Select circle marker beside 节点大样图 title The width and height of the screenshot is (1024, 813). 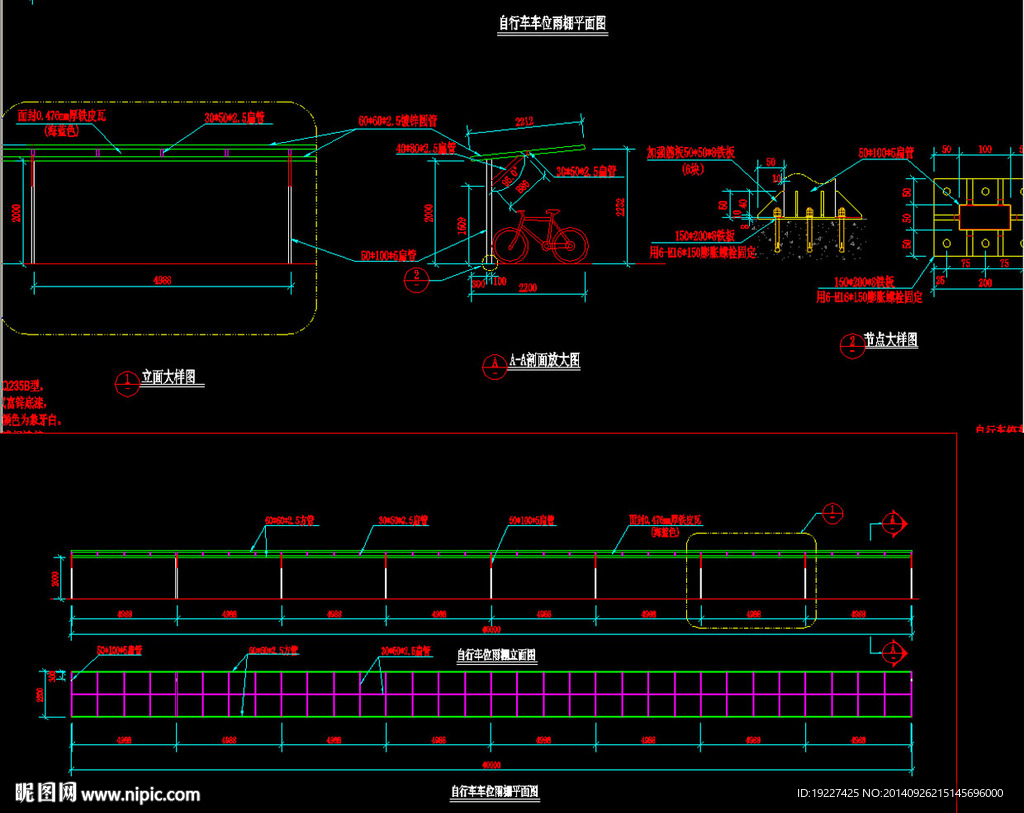(x=852, y=345)
